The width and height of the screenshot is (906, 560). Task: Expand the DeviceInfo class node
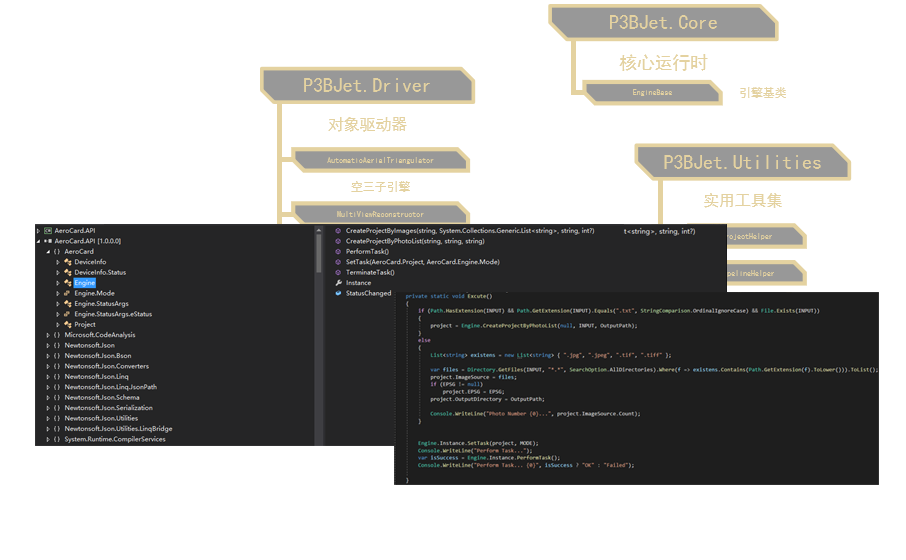tap(58, 262)
